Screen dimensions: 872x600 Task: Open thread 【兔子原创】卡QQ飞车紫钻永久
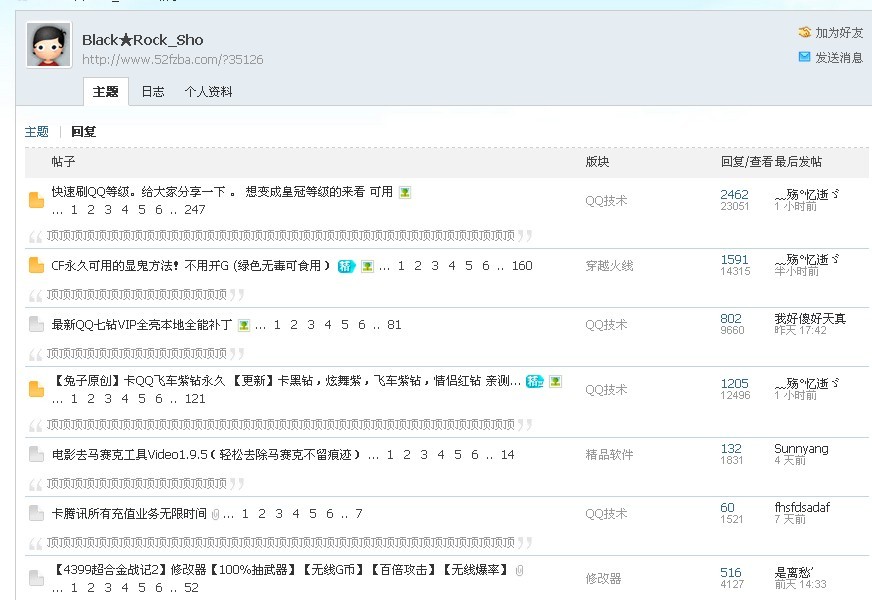coord(286,381)
